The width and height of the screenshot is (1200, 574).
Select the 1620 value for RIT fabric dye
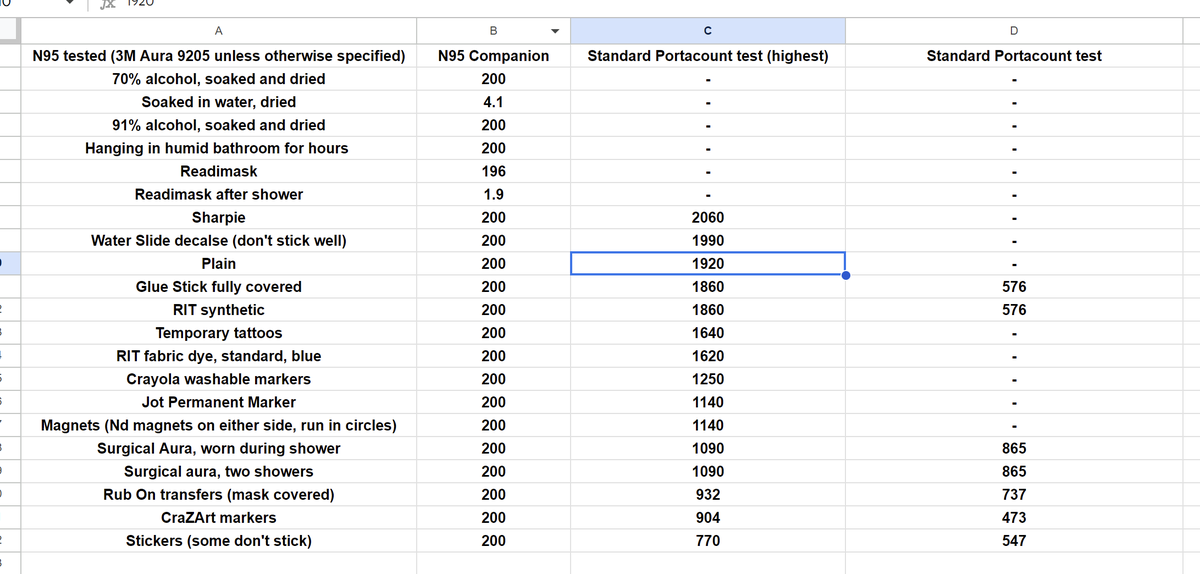(x=708, y=356)
